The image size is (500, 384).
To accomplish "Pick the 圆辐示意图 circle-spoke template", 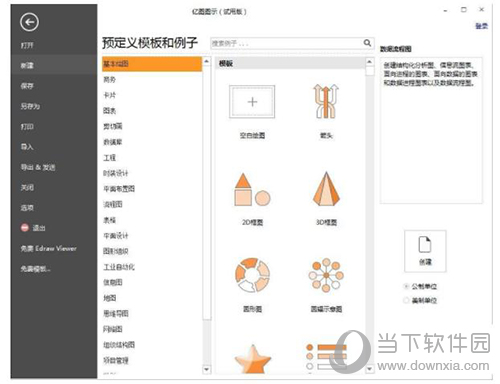I will pos(326,275).
